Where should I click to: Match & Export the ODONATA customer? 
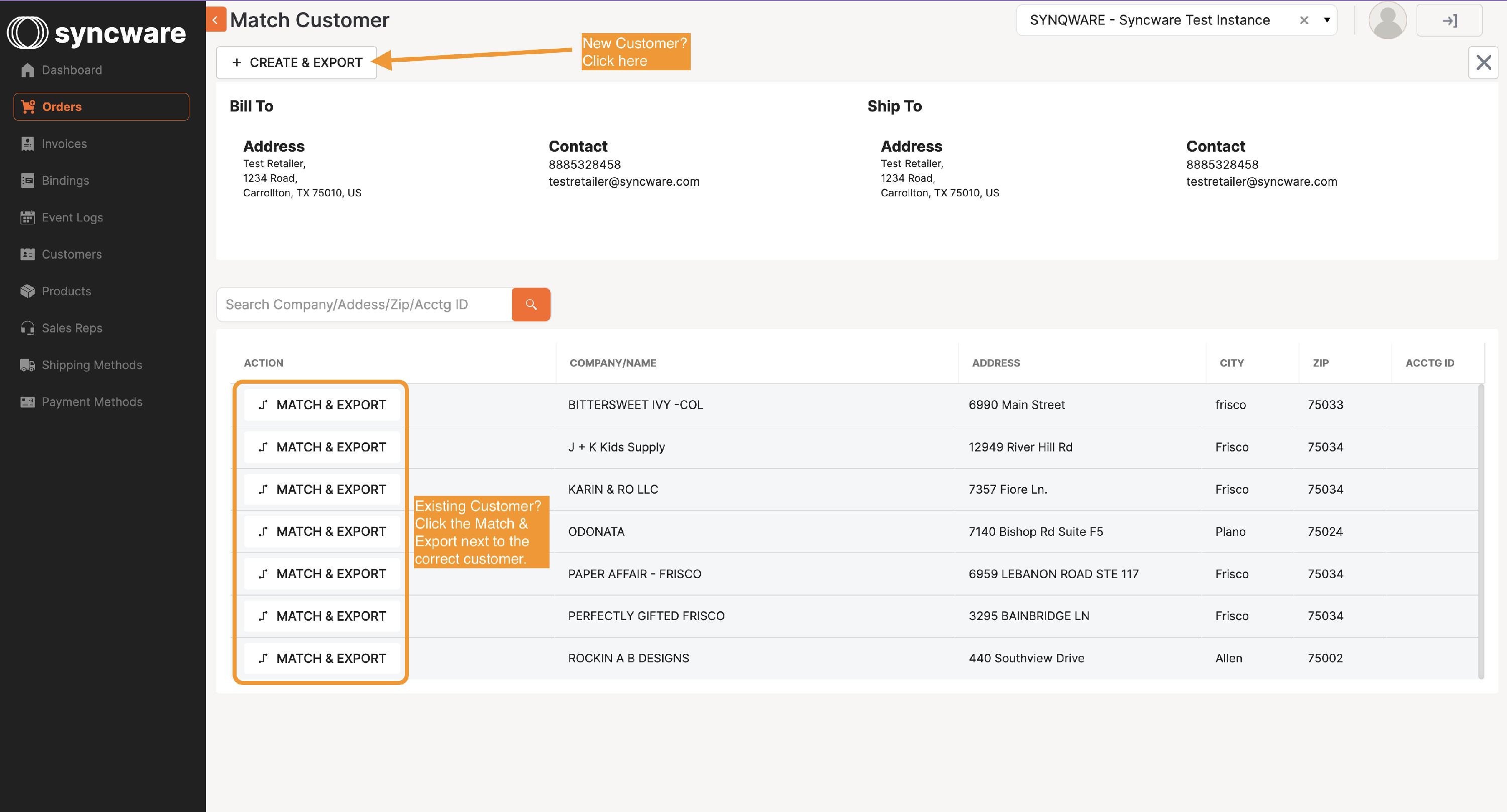tap(322, 531)
